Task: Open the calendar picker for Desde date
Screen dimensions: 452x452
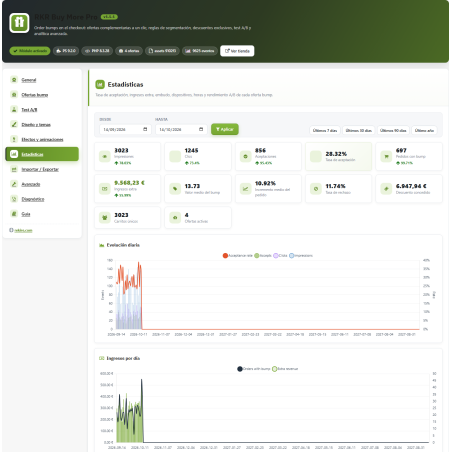Action: 145,129
